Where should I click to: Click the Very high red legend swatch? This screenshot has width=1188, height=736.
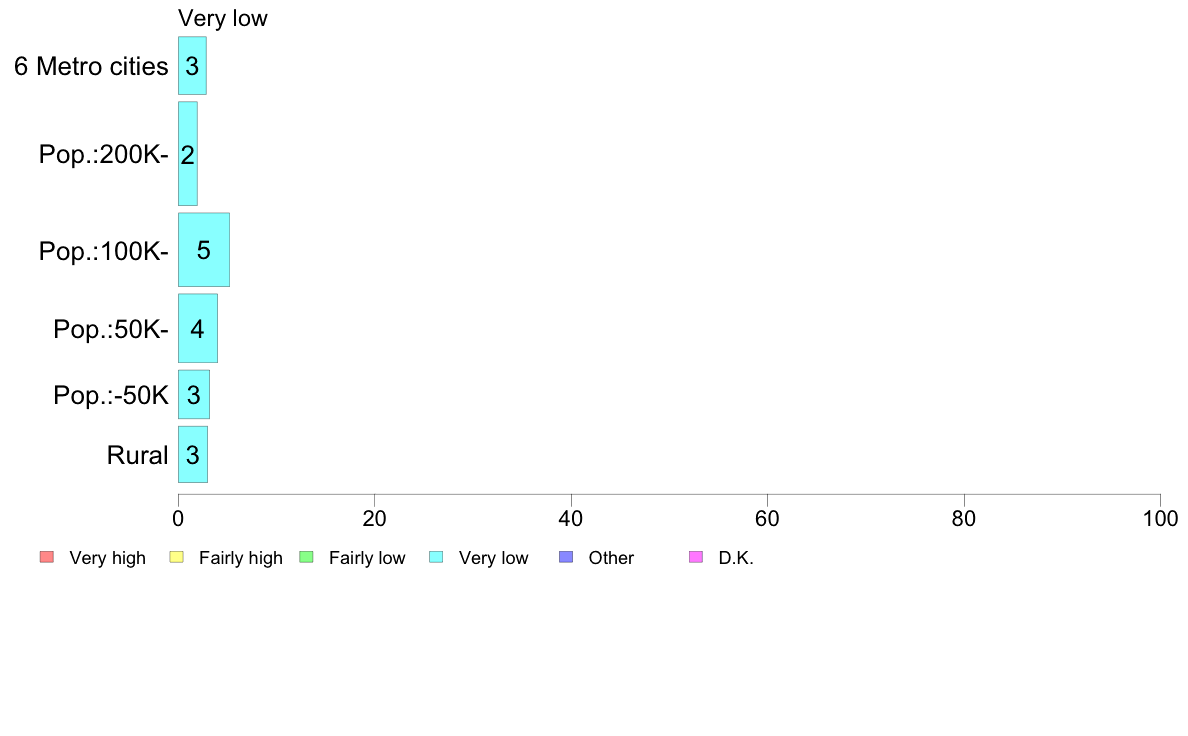point(47,557)
